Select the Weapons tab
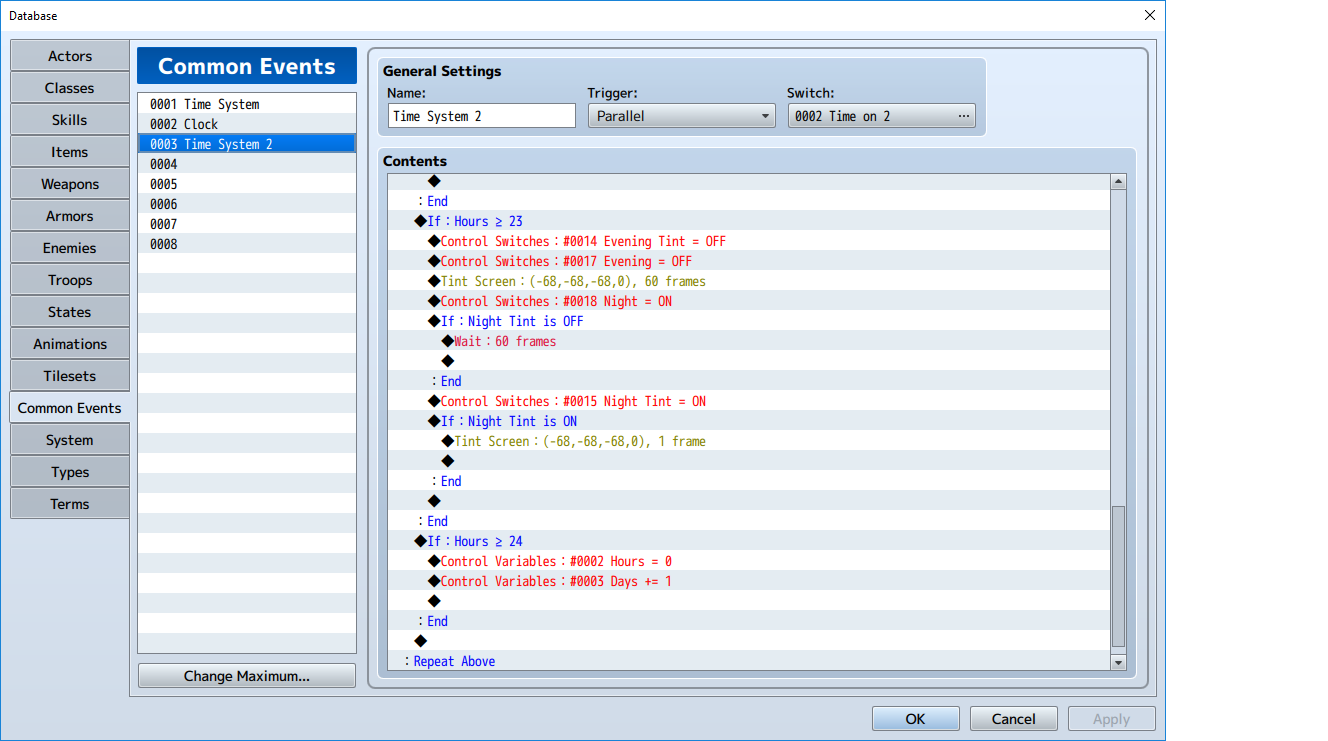This screenshot has height=741, width=1328. [x=70, y=184]
